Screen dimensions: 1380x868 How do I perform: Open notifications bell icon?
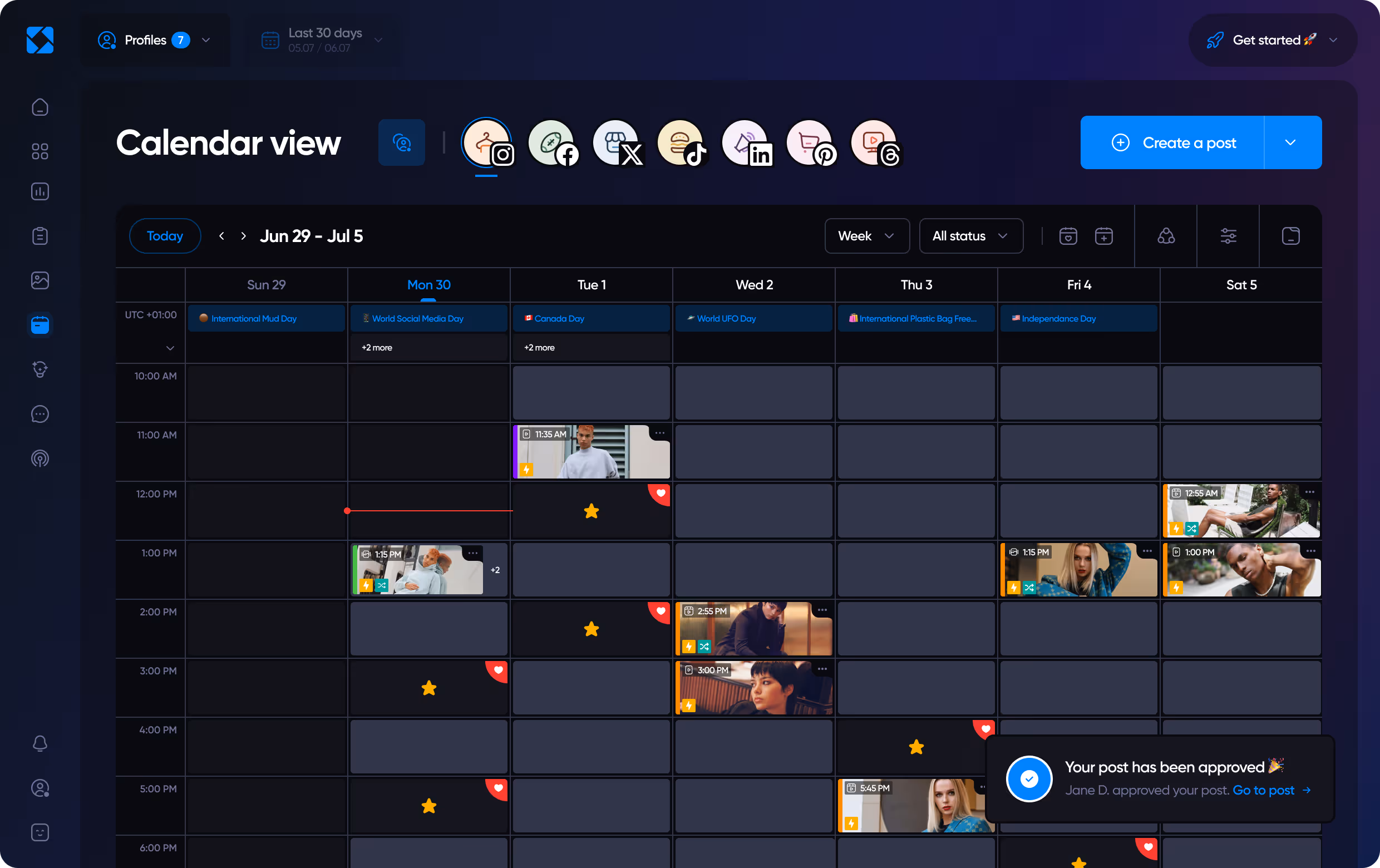[40, 744]
